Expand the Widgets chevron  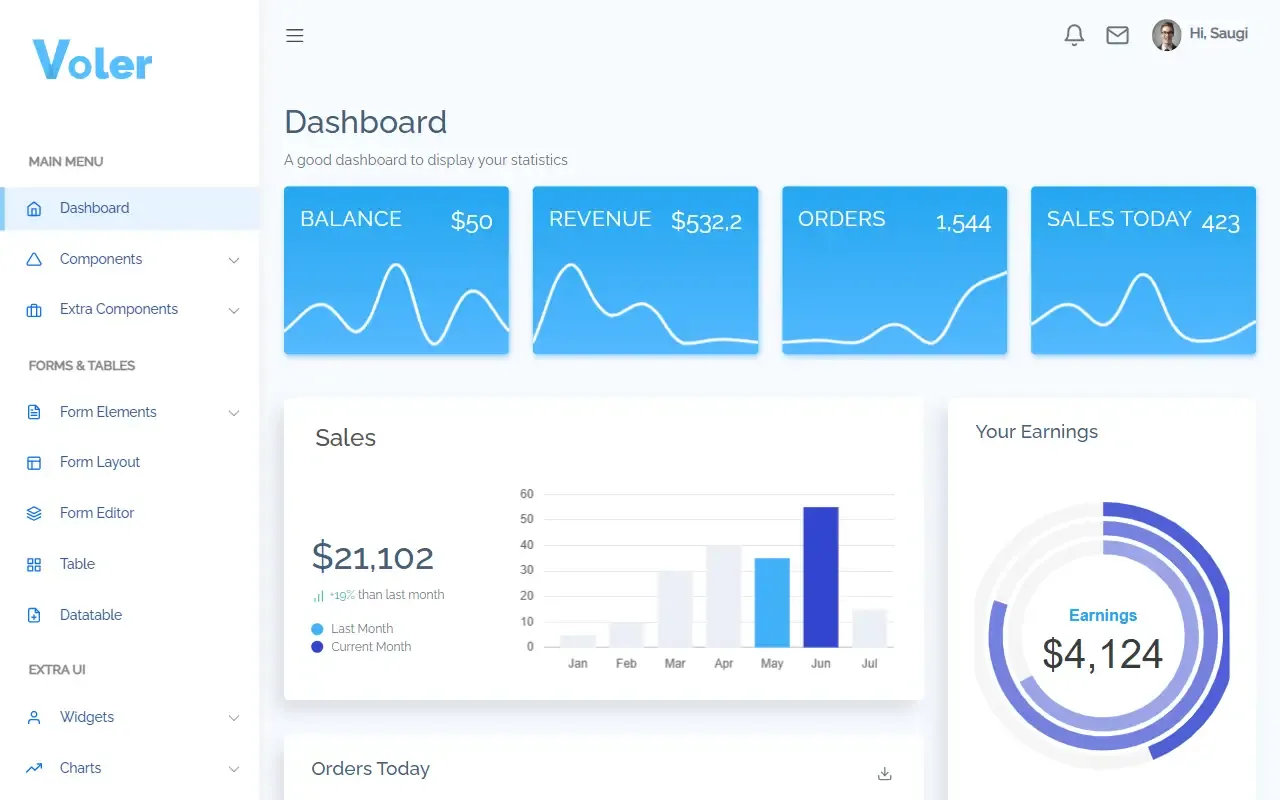pyautogui.click(x=234, y=718)
